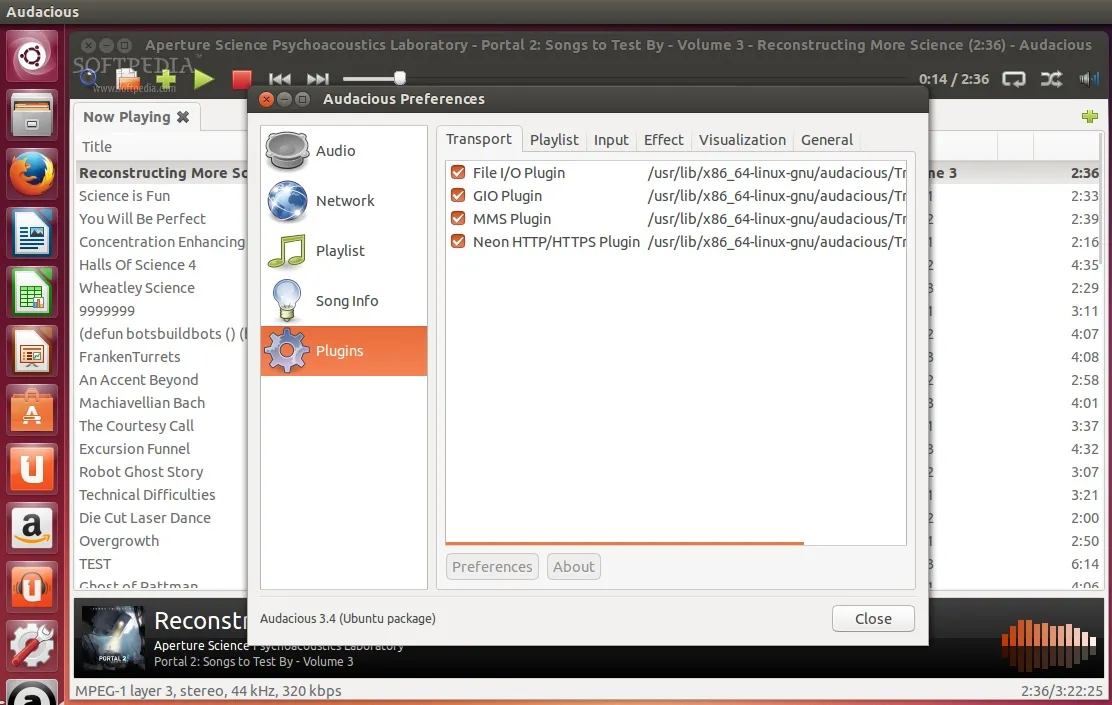This screenshot has width=1112, height=705.
Task: Select the Network preferences category
Action: pos(343,201)
